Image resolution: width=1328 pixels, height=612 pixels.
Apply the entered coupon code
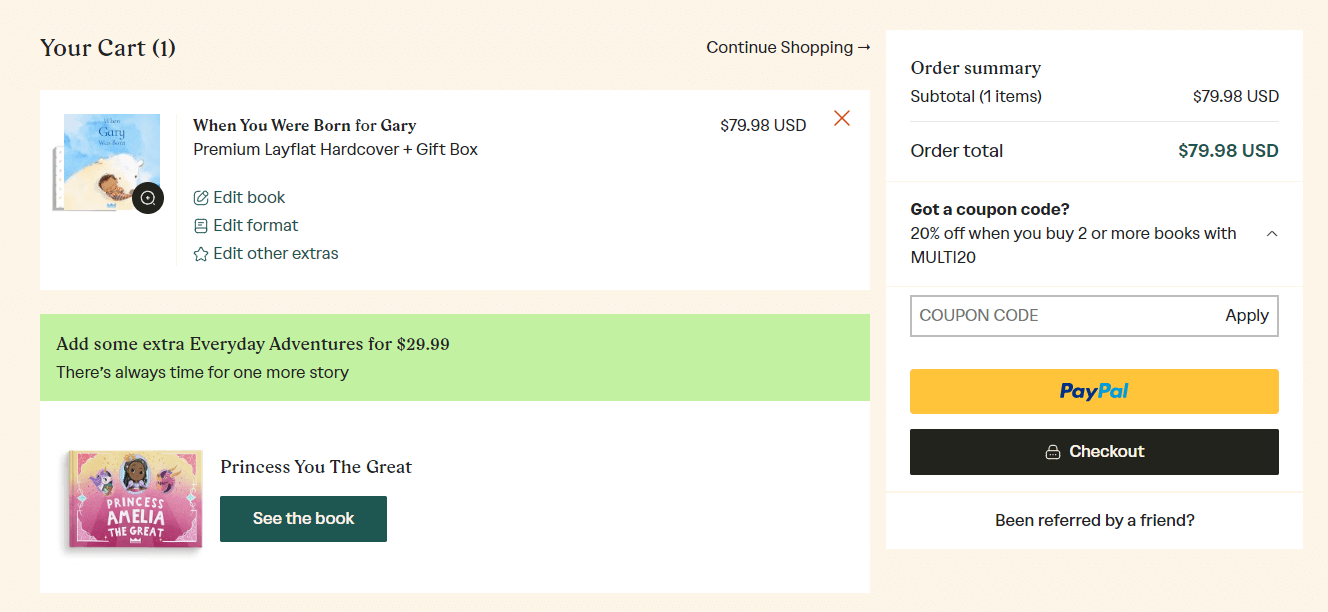click(1246, 315)
